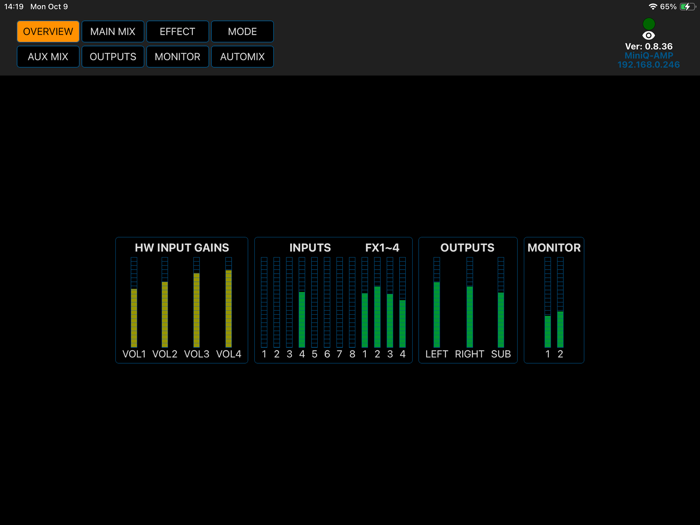Click the IP address 192.168.0.246
Screen dimensions: 700x525
click(649, 65)
